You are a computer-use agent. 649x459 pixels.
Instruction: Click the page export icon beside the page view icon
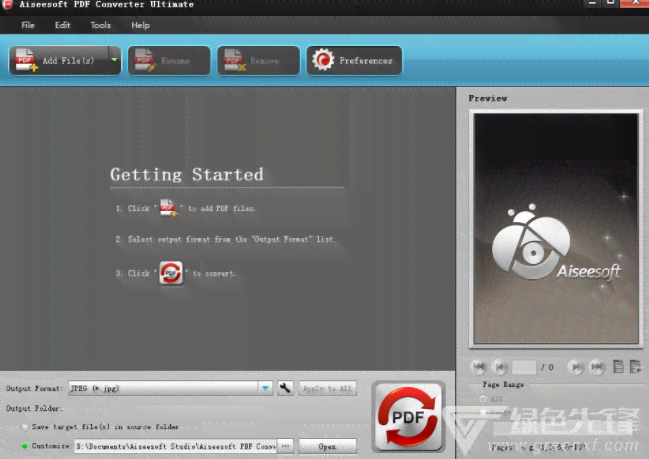[635, 367]
